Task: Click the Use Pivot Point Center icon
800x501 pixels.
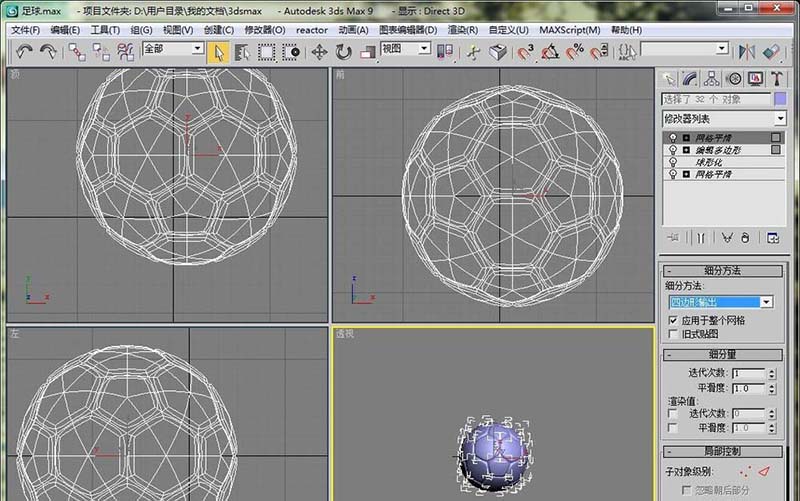Action: point(444,52)
